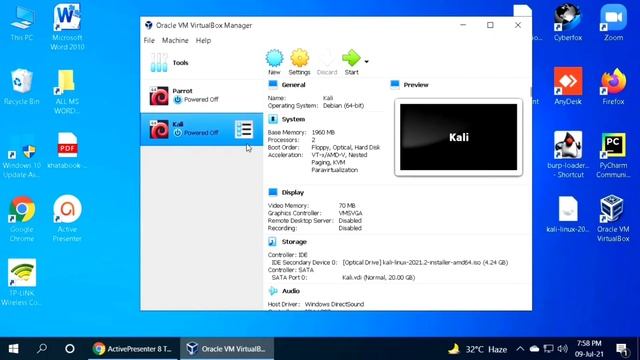The image size is (640, 360).
Task: Click the Cortana circle in taskbar
Action: [x=70, y=349]
